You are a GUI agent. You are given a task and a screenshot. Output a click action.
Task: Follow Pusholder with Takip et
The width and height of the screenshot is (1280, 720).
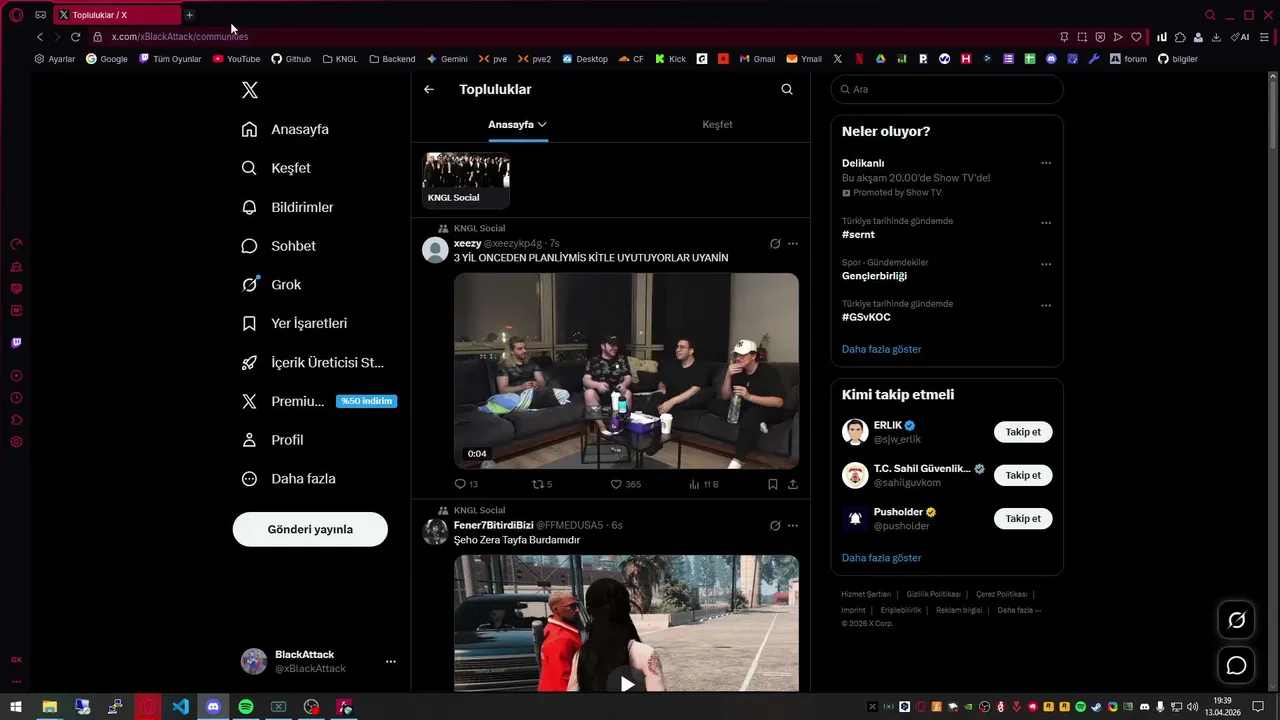pos(1023,518)
